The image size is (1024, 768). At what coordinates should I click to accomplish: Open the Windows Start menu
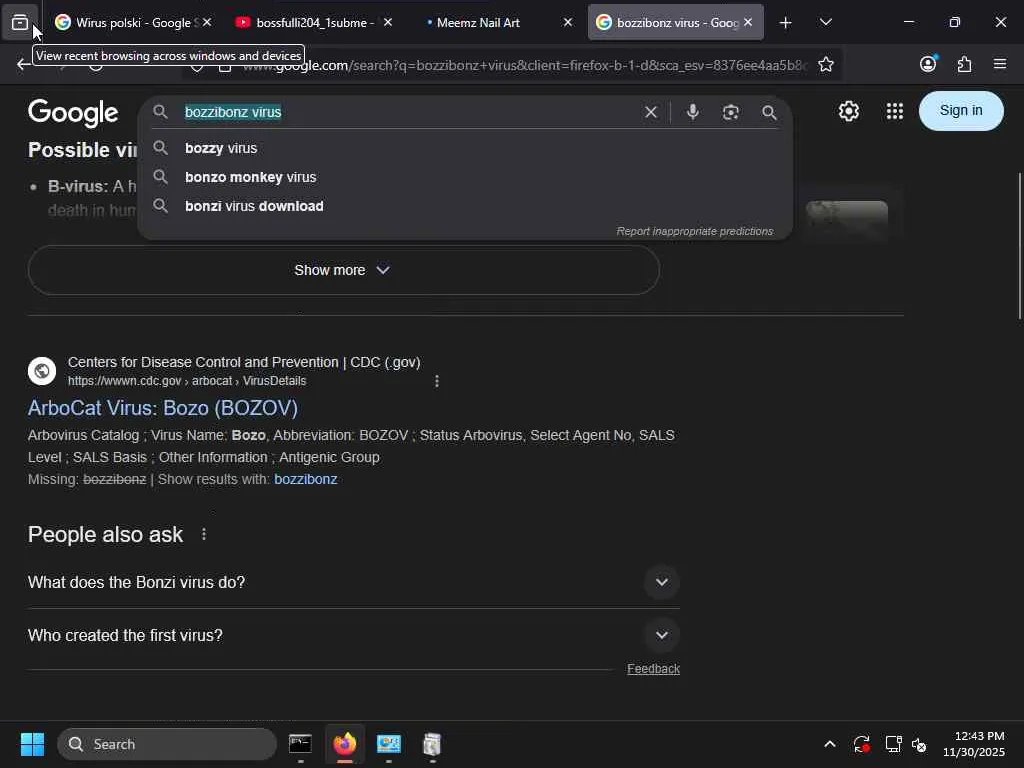(32, 744)
